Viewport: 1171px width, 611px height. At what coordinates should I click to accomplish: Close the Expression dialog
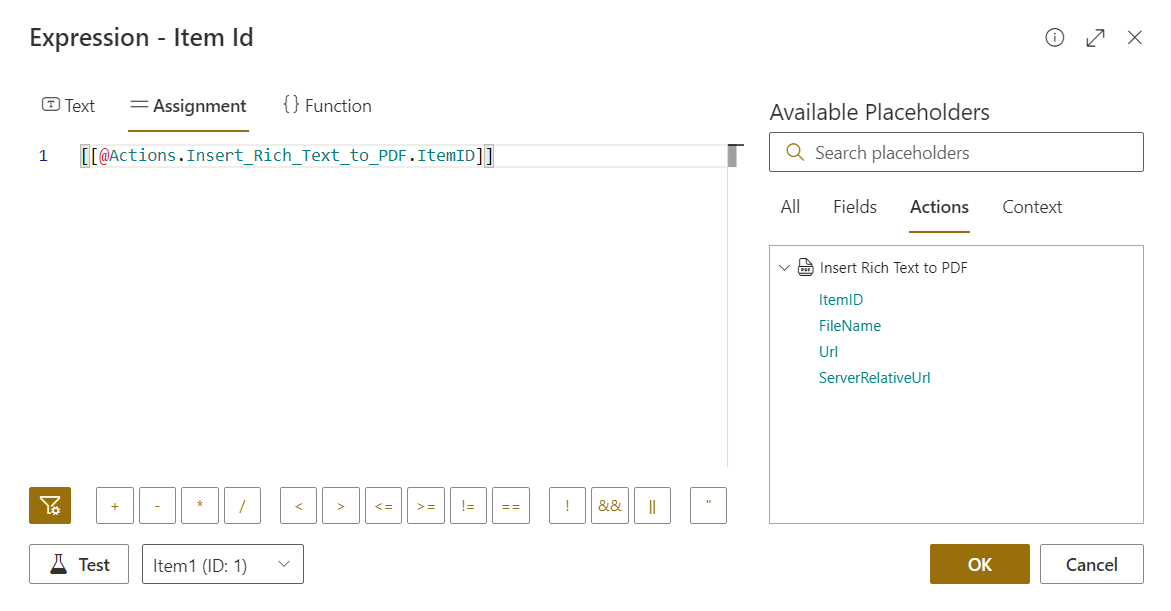[1135, 38]
